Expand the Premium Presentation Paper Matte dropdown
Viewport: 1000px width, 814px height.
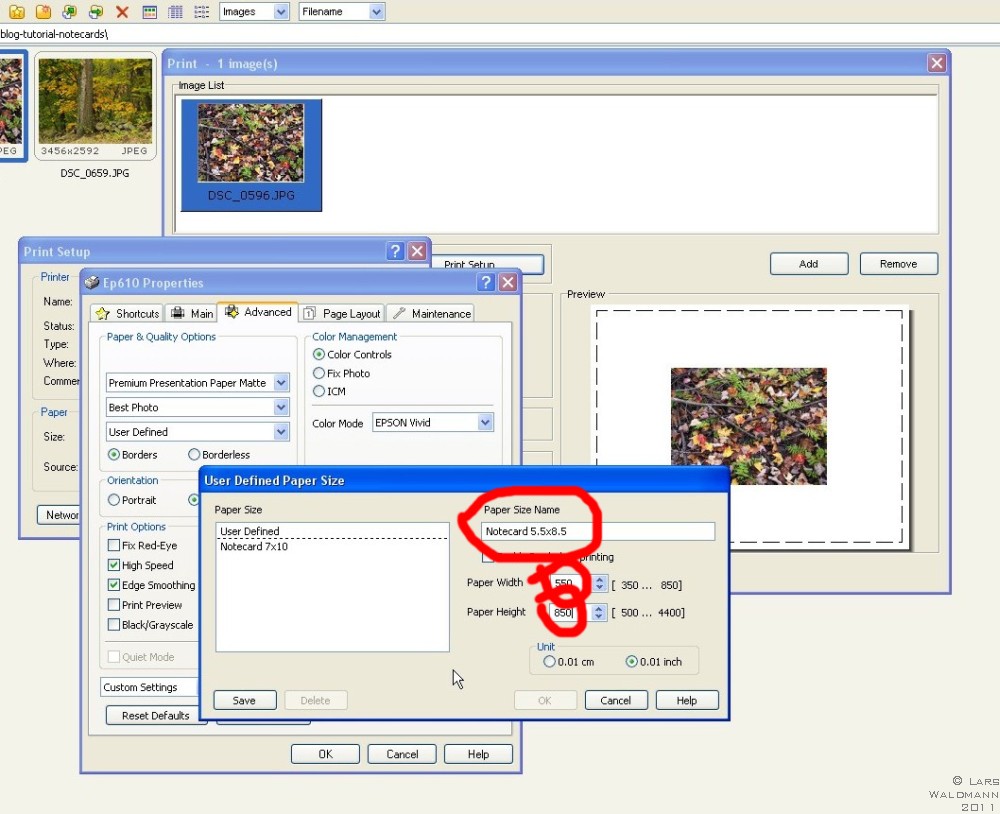281,383
